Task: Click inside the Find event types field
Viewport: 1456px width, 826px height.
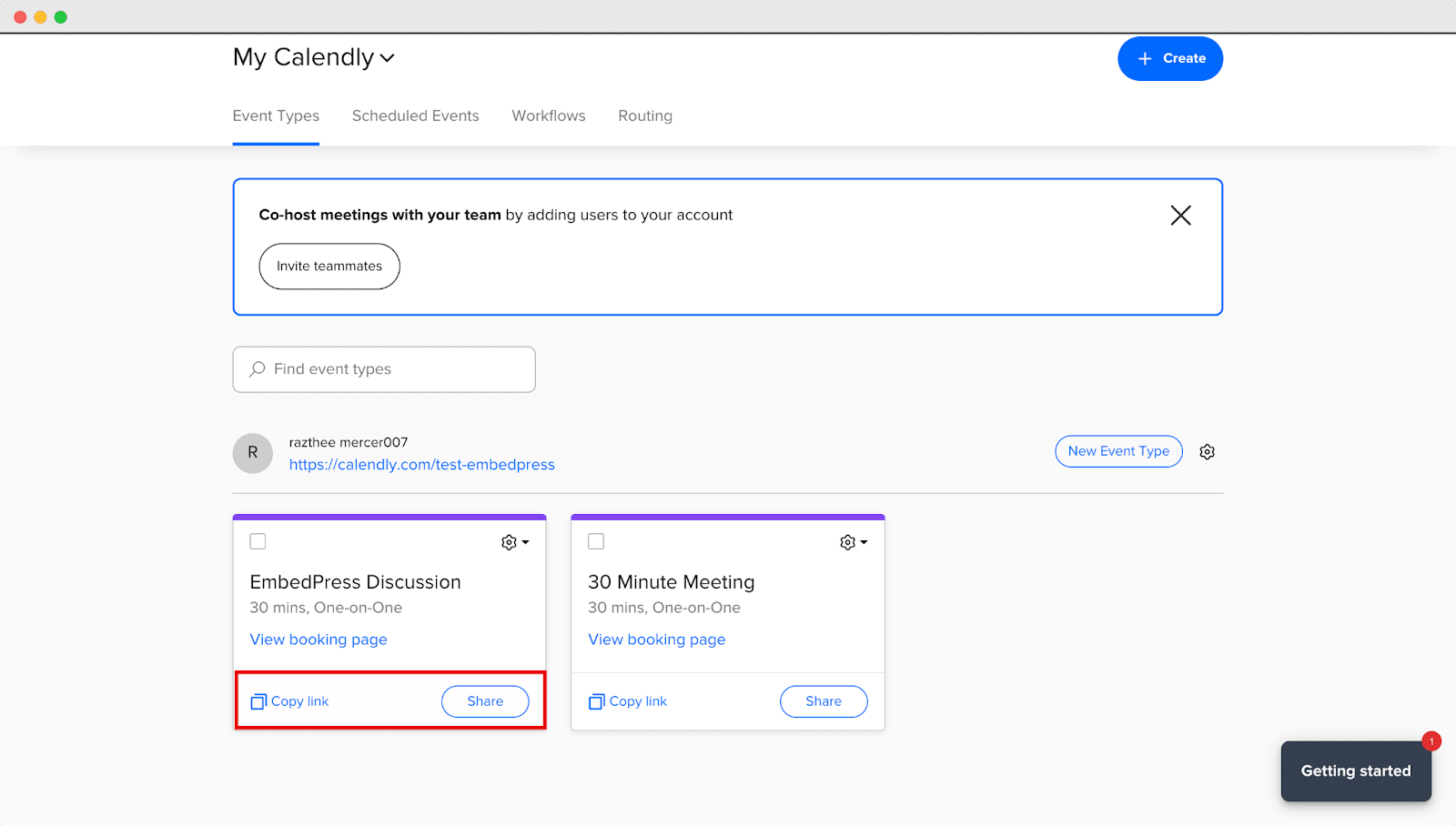Action: tap(382, 368)
